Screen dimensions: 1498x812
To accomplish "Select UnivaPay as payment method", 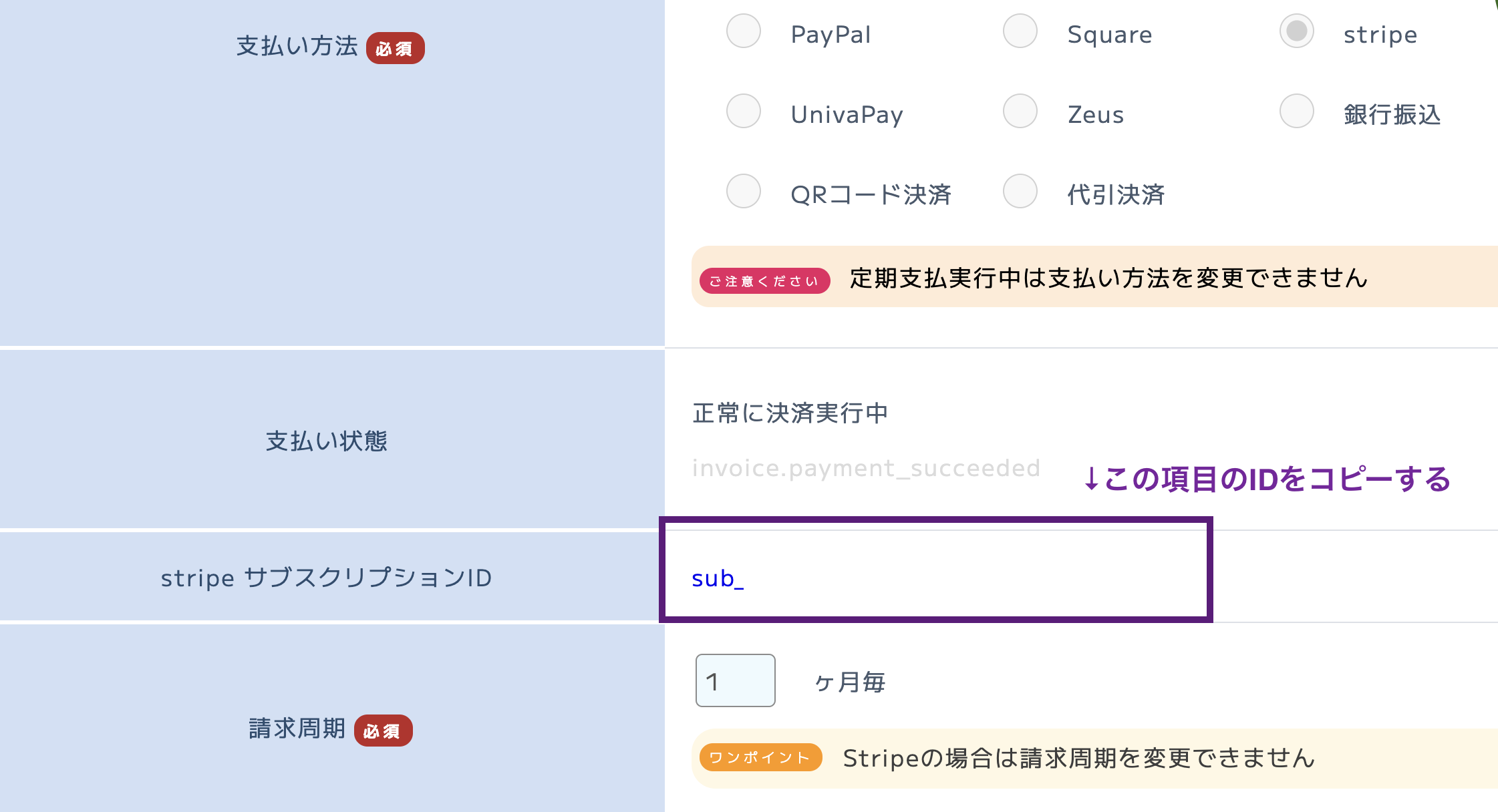I will pos(744,111).
